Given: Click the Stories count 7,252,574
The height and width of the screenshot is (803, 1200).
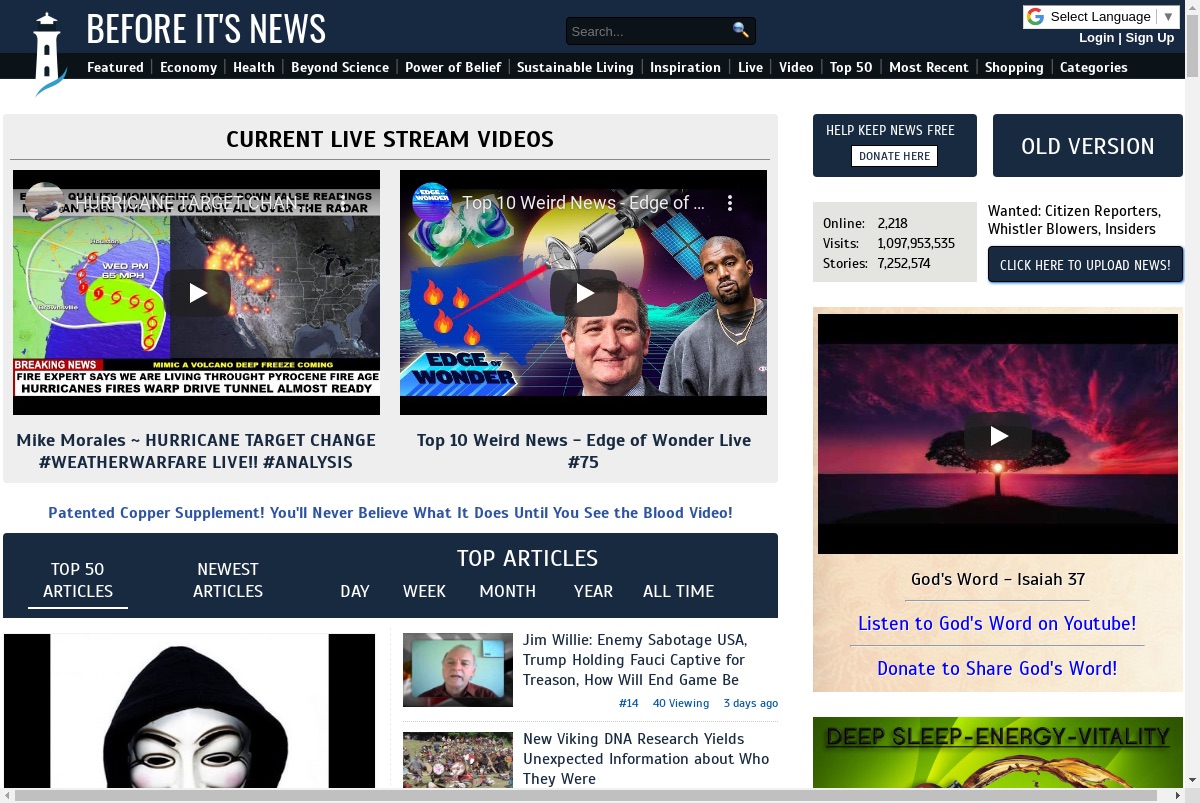Looking at the screenshot, I should (x=904, y=264).
